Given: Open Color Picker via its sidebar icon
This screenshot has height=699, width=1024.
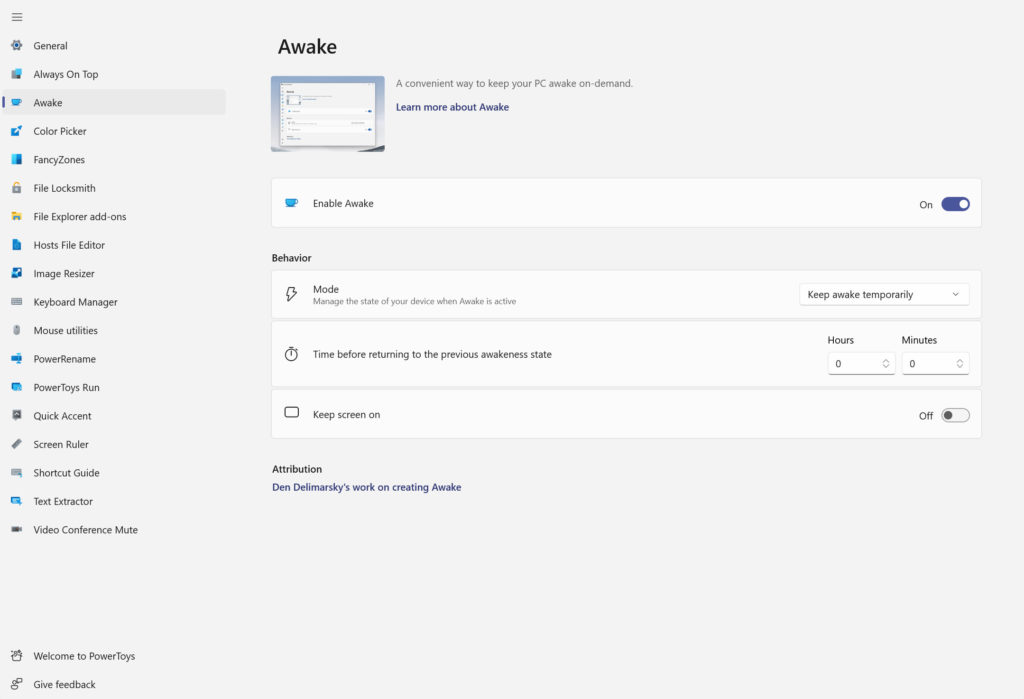Looking at the screenshot, I should coord(16,131).
